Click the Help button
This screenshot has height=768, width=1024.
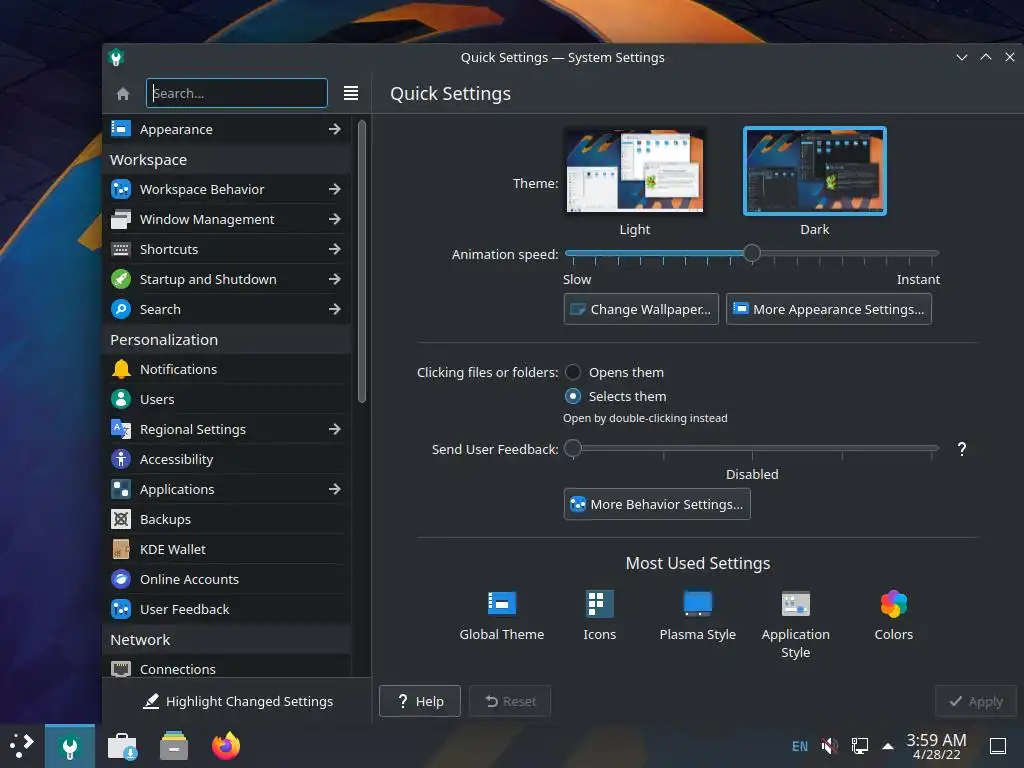(x=420, y=701)
